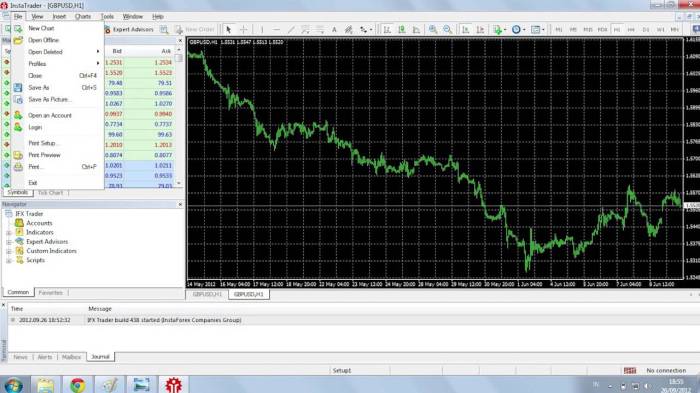Choose Login from the File menu
This screenshot has height=393, width=700.
pyautogui.click(x=58, y=127)
